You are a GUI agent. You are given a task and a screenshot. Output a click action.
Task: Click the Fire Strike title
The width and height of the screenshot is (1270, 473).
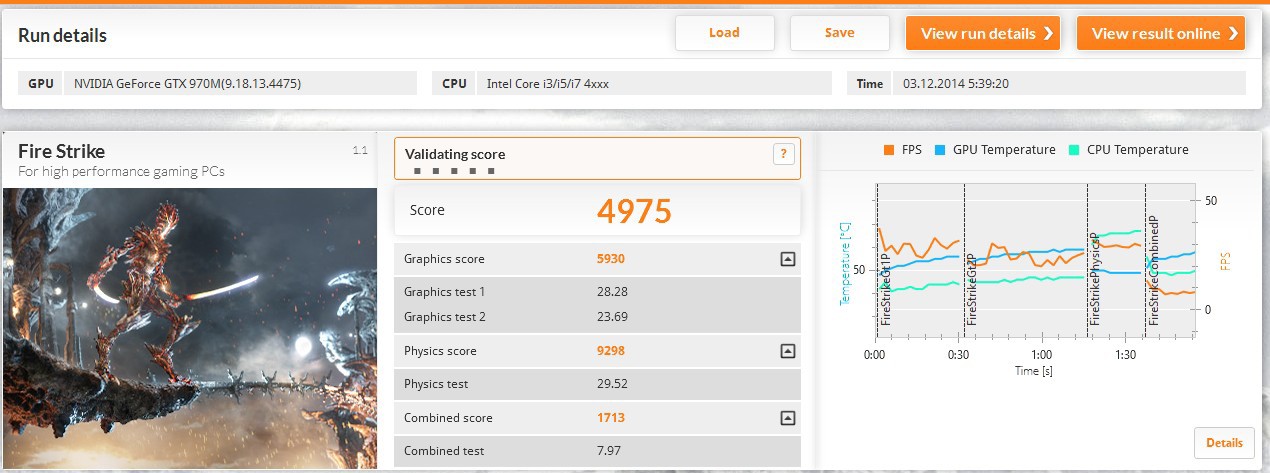61,151
